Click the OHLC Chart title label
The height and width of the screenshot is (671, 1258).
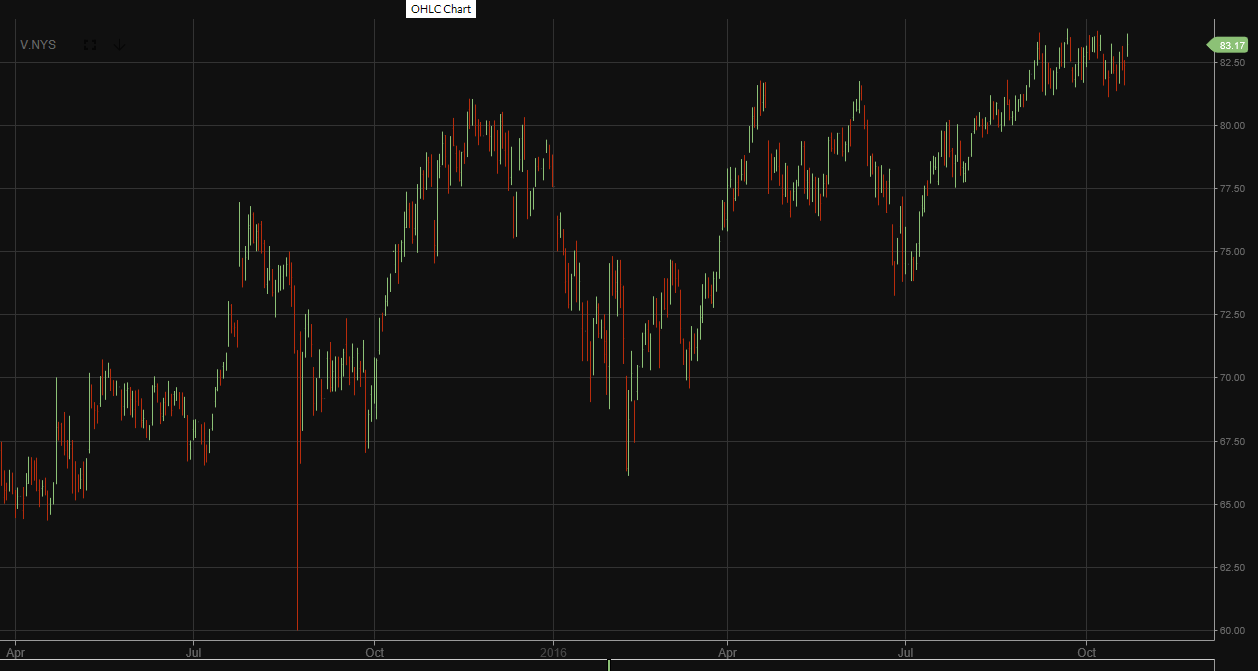click(441, 9)
